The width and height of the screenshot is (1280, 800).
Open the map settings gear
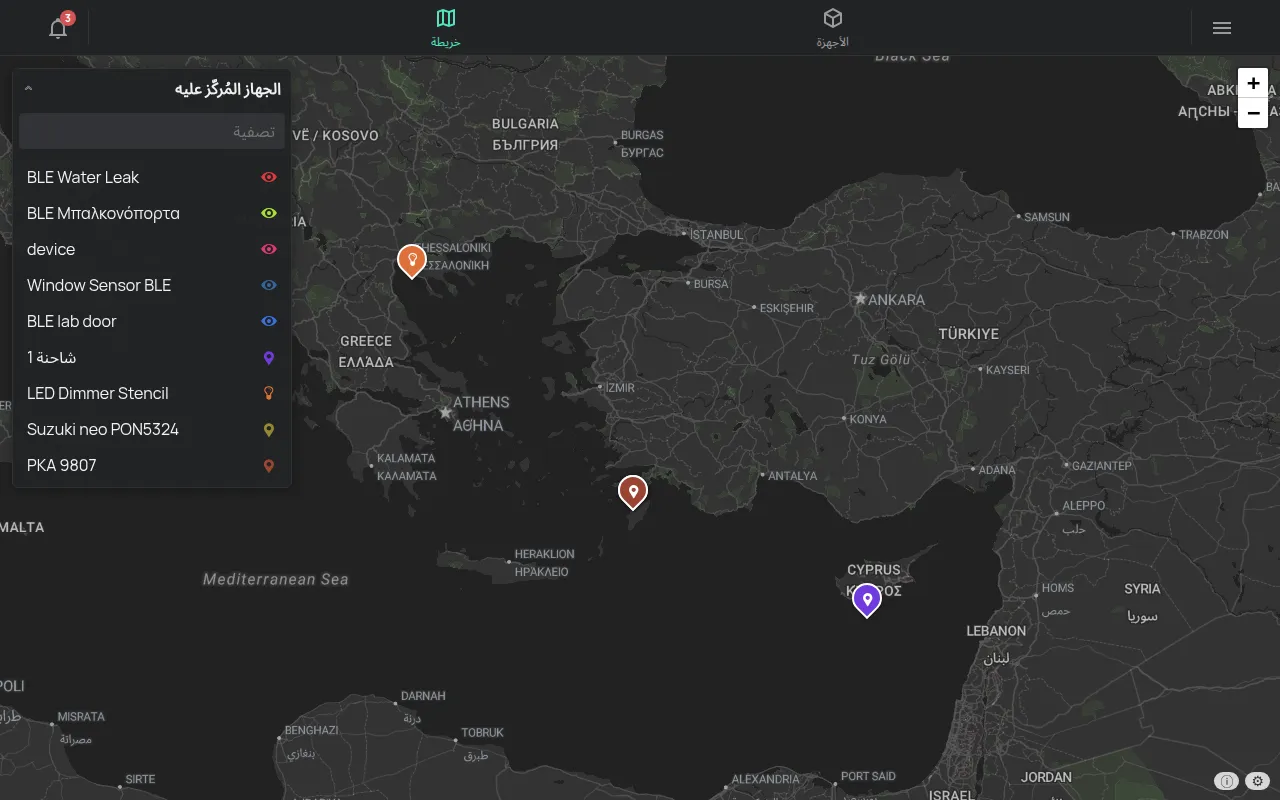point(1258,781)
